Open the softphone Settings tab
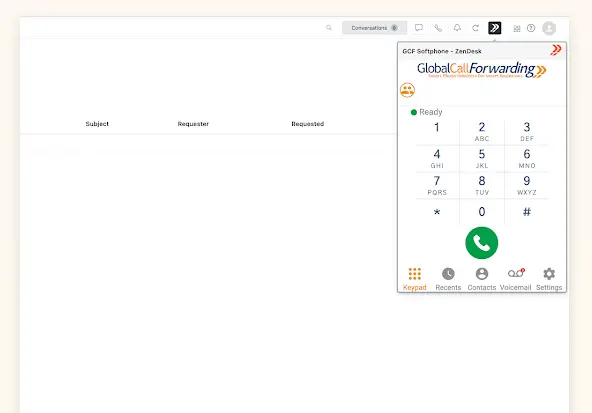This screenshot has width=592, height=413. [549, 279]
